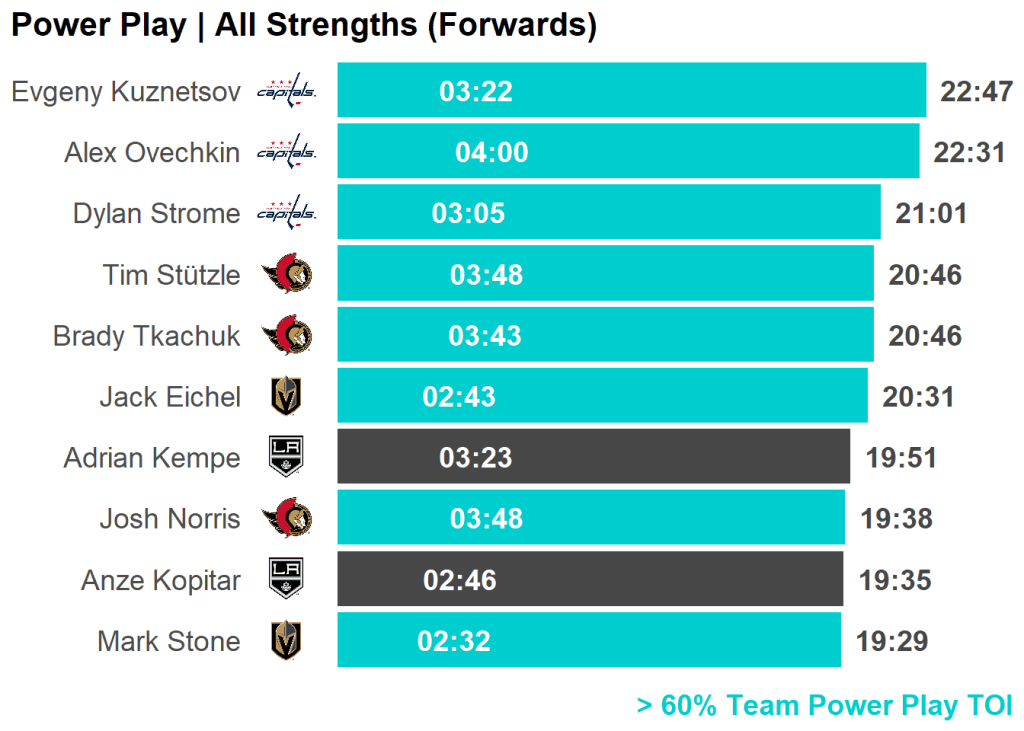Viewport: 1024px width, 731px height.
Task: Click Dylan Strome's 21:01 total time label
Action: pyautogui.click(x=931, y=214)
